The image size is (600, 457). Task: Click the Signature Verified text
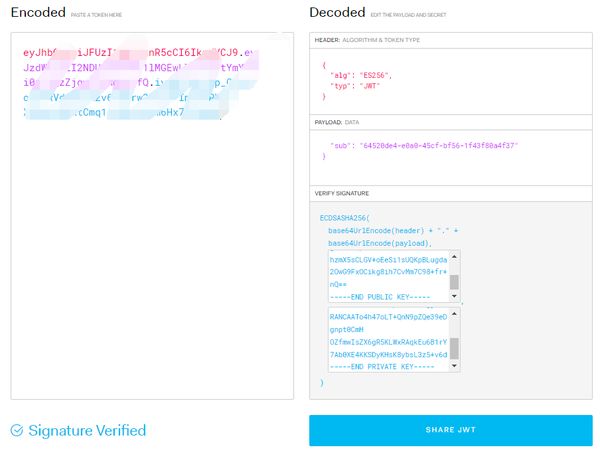pyautogui.click(x=87, y=431)
